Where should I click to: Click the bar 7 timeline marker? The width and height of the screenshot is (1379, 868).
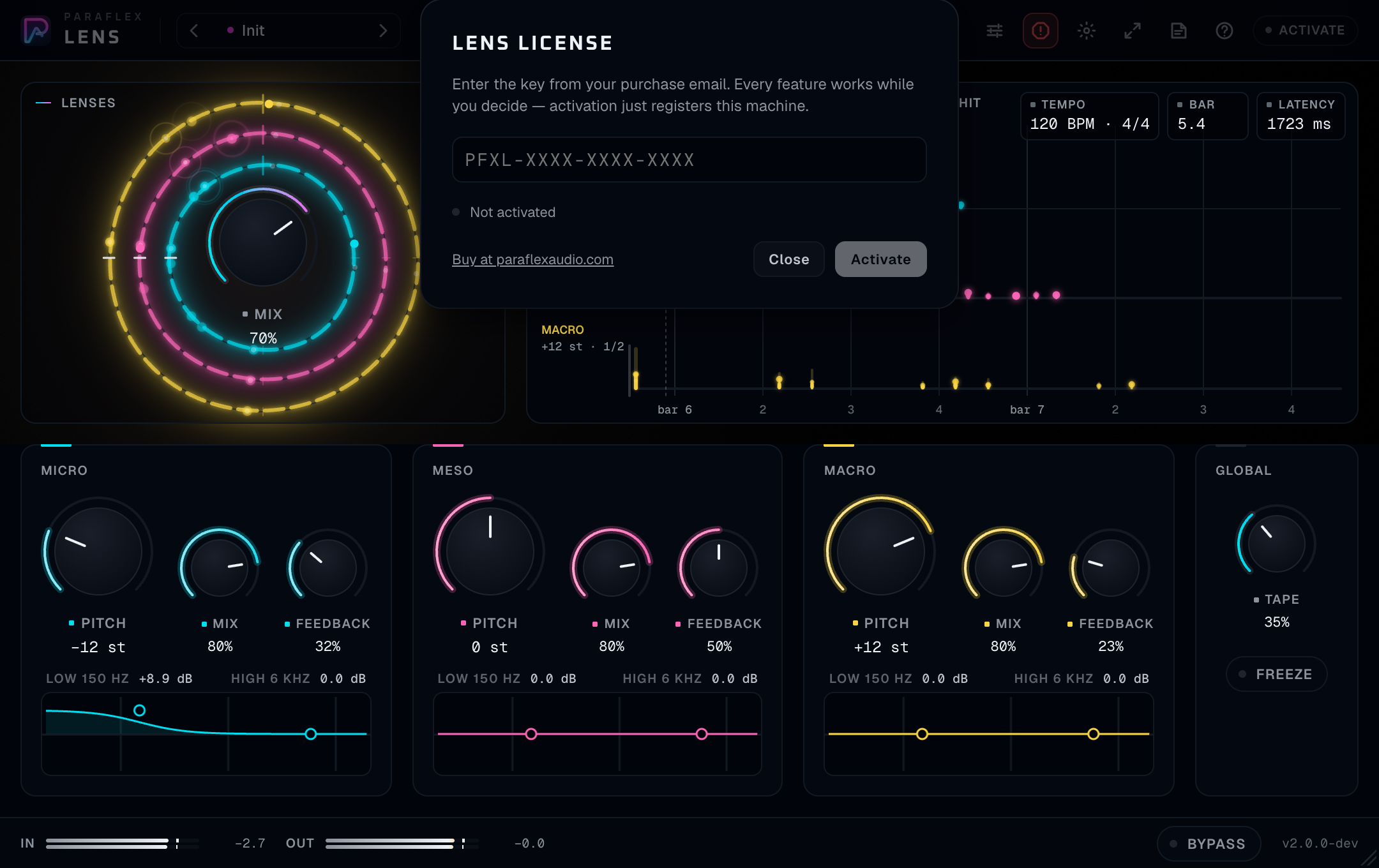click(x=1027, y=410)
